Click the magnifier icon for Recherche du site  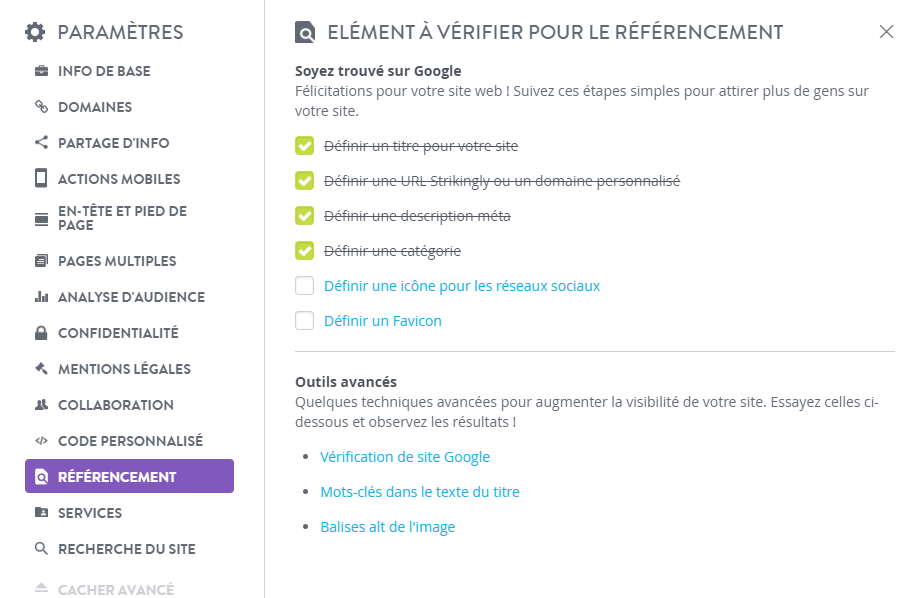[x=41, y=549]
